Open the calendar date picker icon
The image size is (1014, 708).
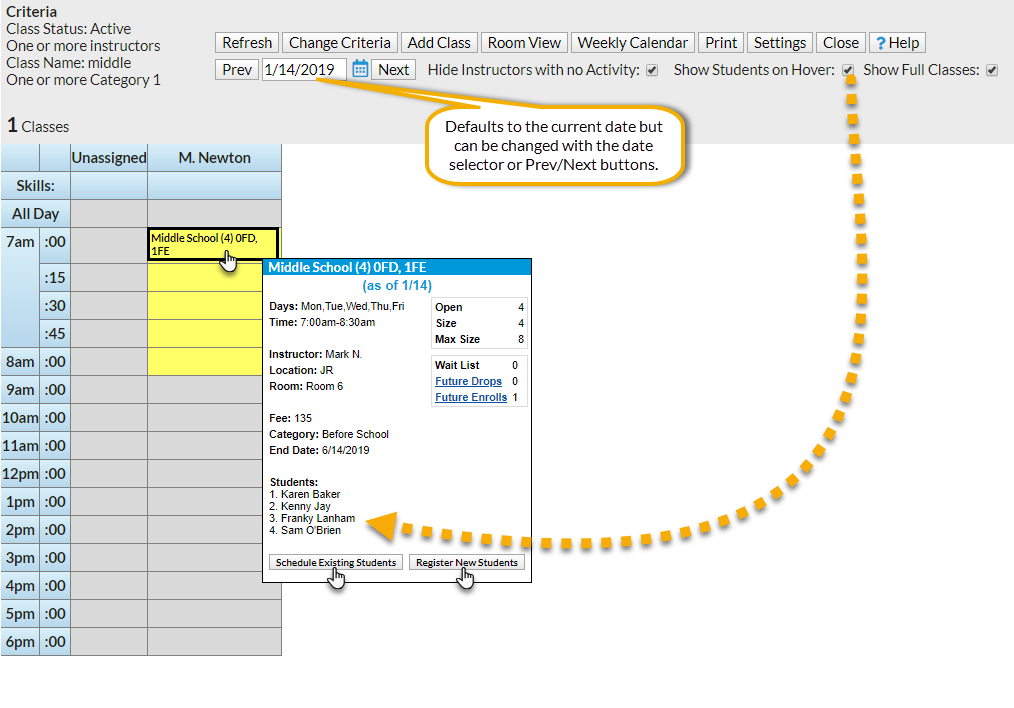[360, 69]
